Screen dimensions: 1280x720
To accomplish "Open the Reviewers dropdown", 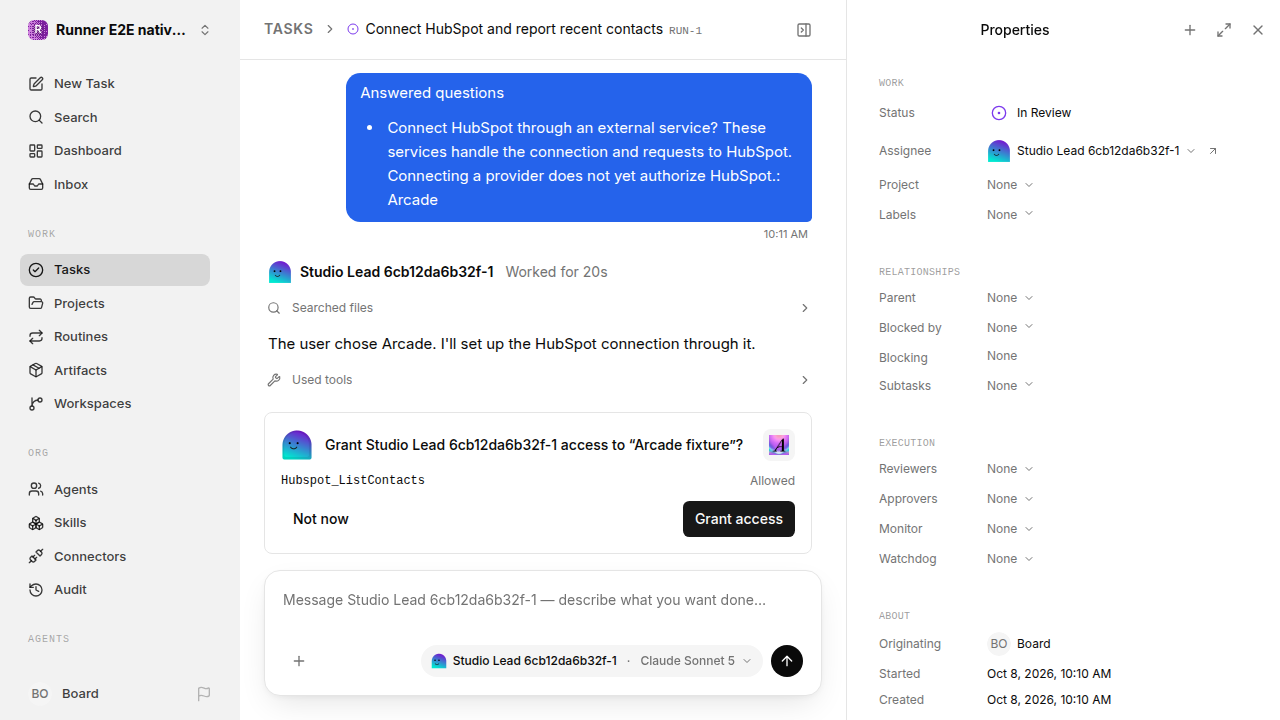I will [x=1010, y=469].
